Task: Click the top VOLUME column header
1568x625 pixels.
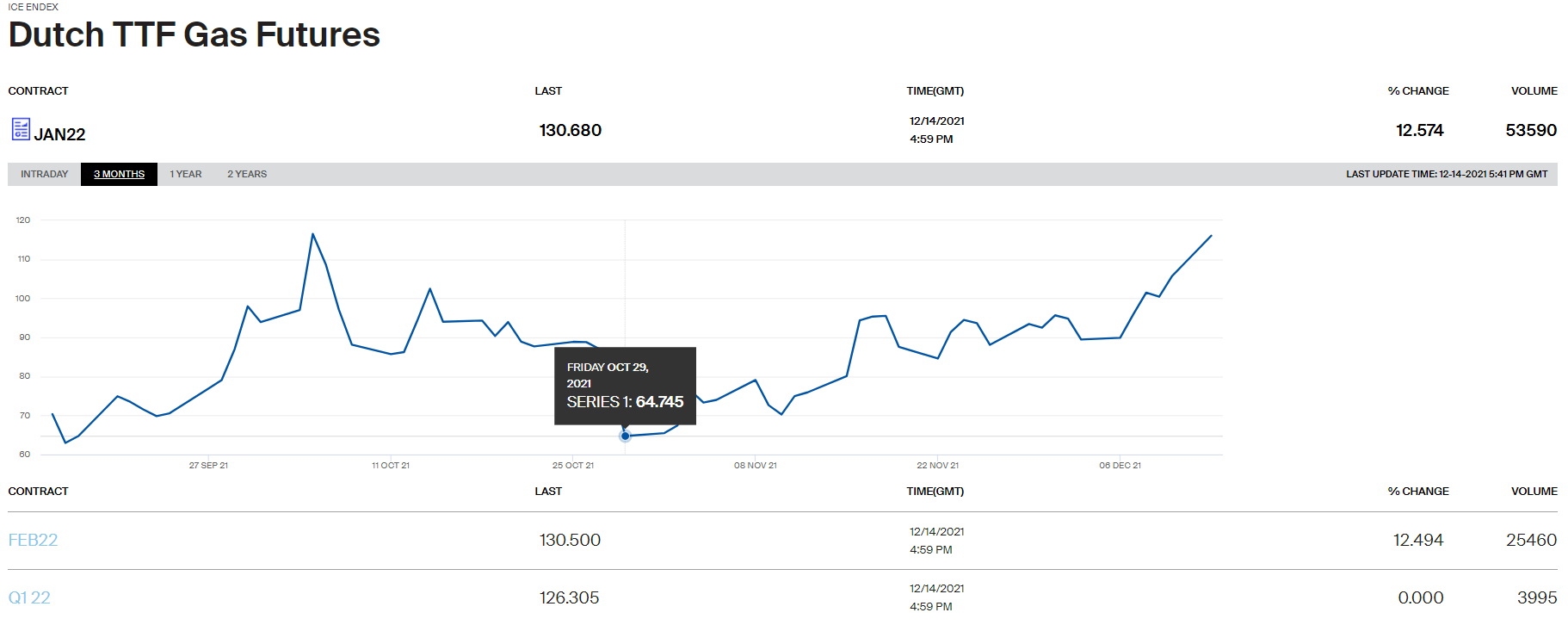Action: 1534,91
